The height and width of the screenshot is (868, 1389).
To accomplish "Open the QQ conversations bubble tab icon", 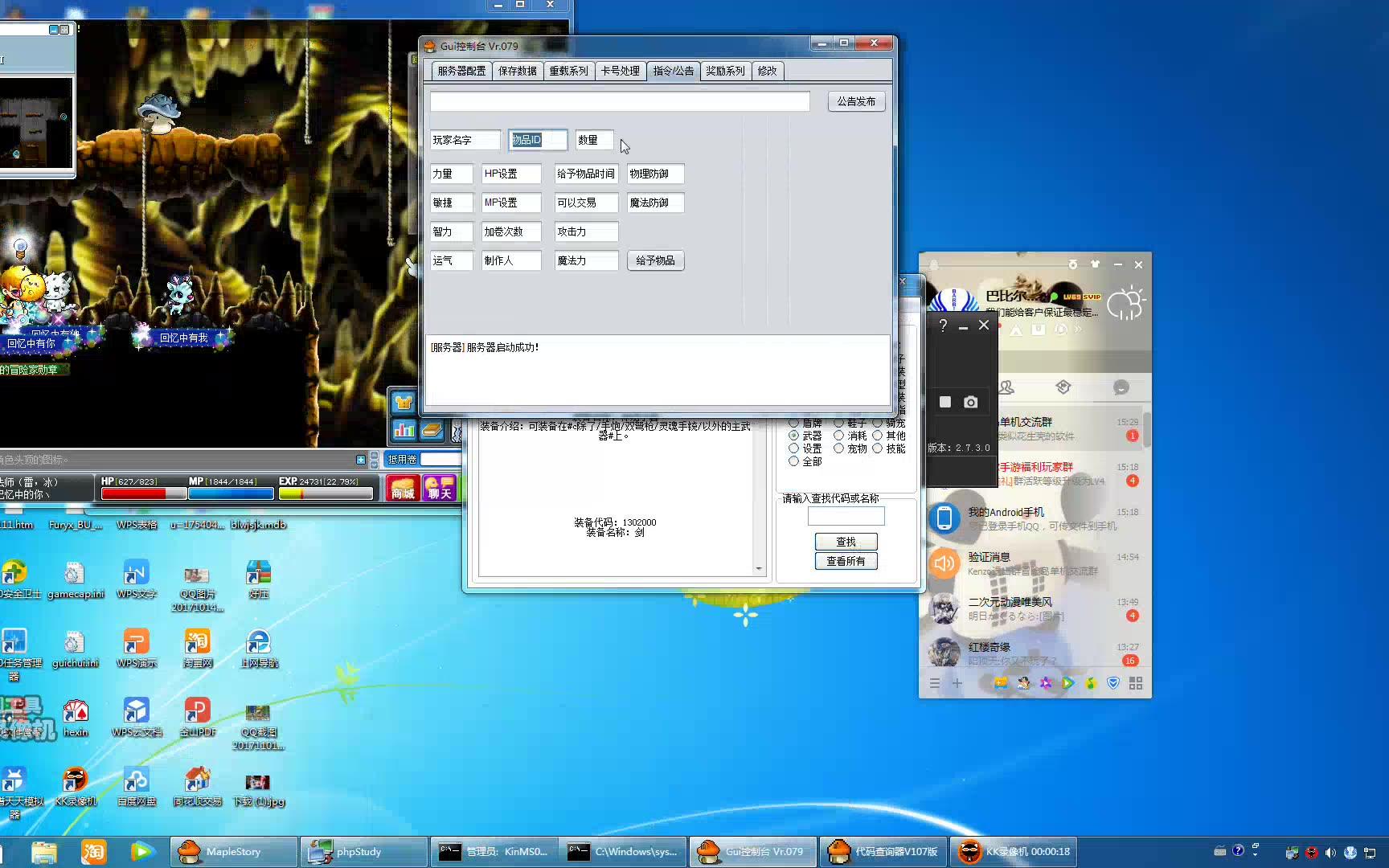I will [x=1121, y=387].
